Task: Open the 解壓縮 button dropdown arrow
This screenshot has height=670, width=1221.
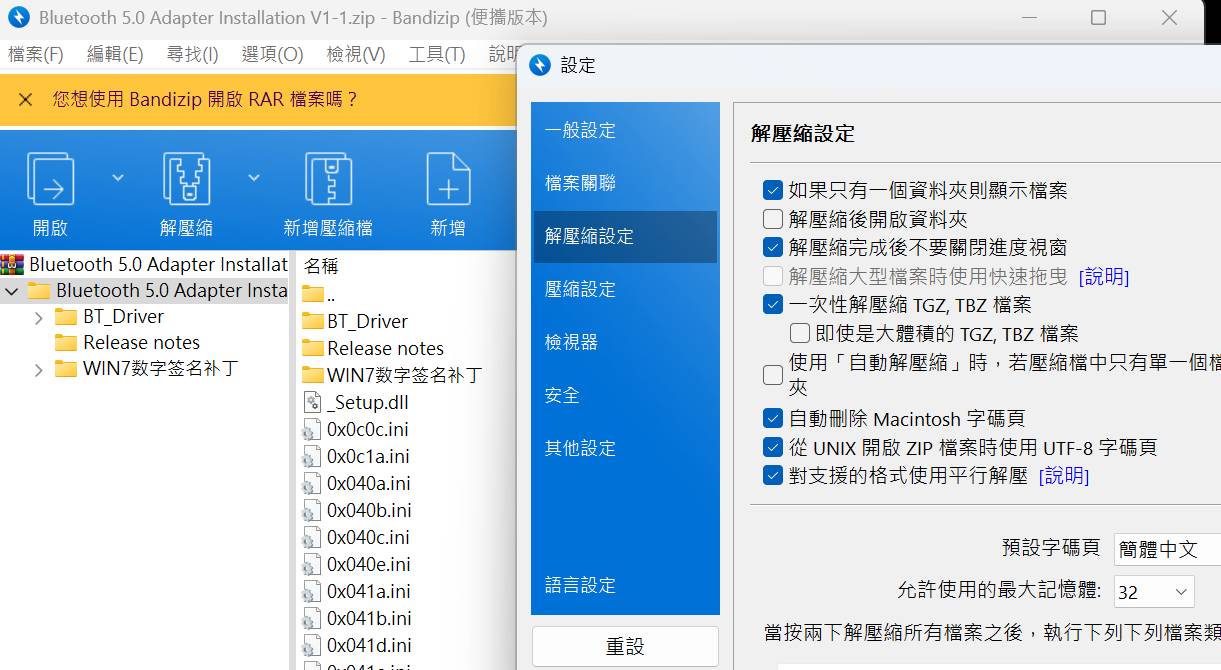Action: (x=254, y=178)
